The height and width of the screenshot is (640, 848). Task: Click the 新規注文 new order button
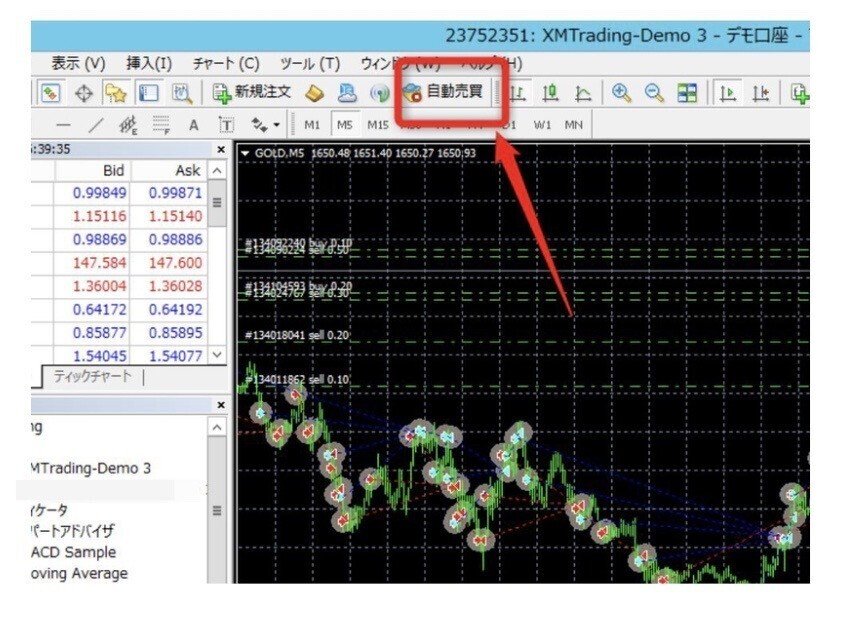point(253,93)
